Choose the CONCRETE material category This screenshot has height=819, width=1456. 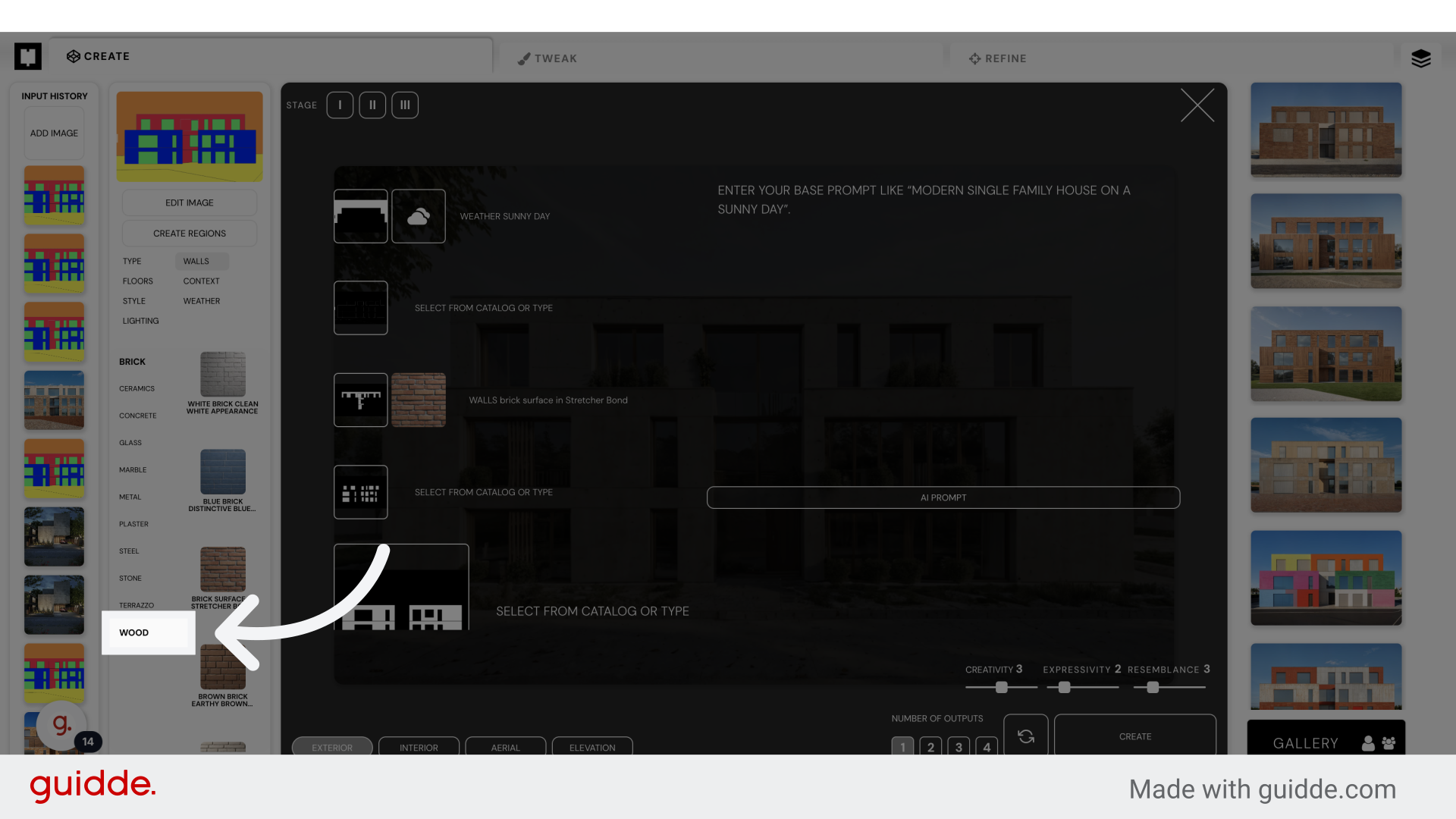point(138,416)
